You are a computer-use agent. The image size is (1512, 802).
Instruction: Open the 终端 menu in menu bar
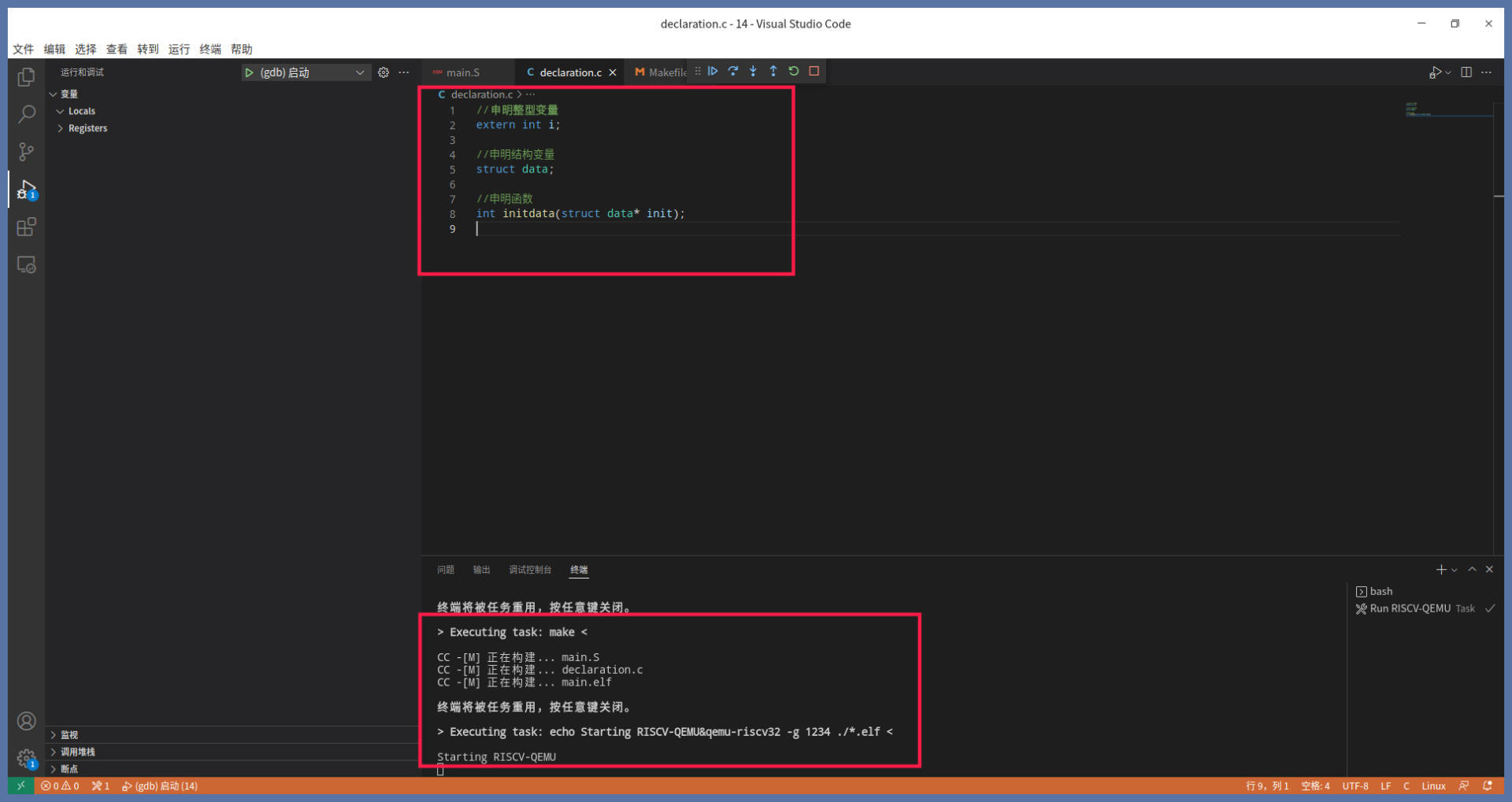tap(210, 49)
